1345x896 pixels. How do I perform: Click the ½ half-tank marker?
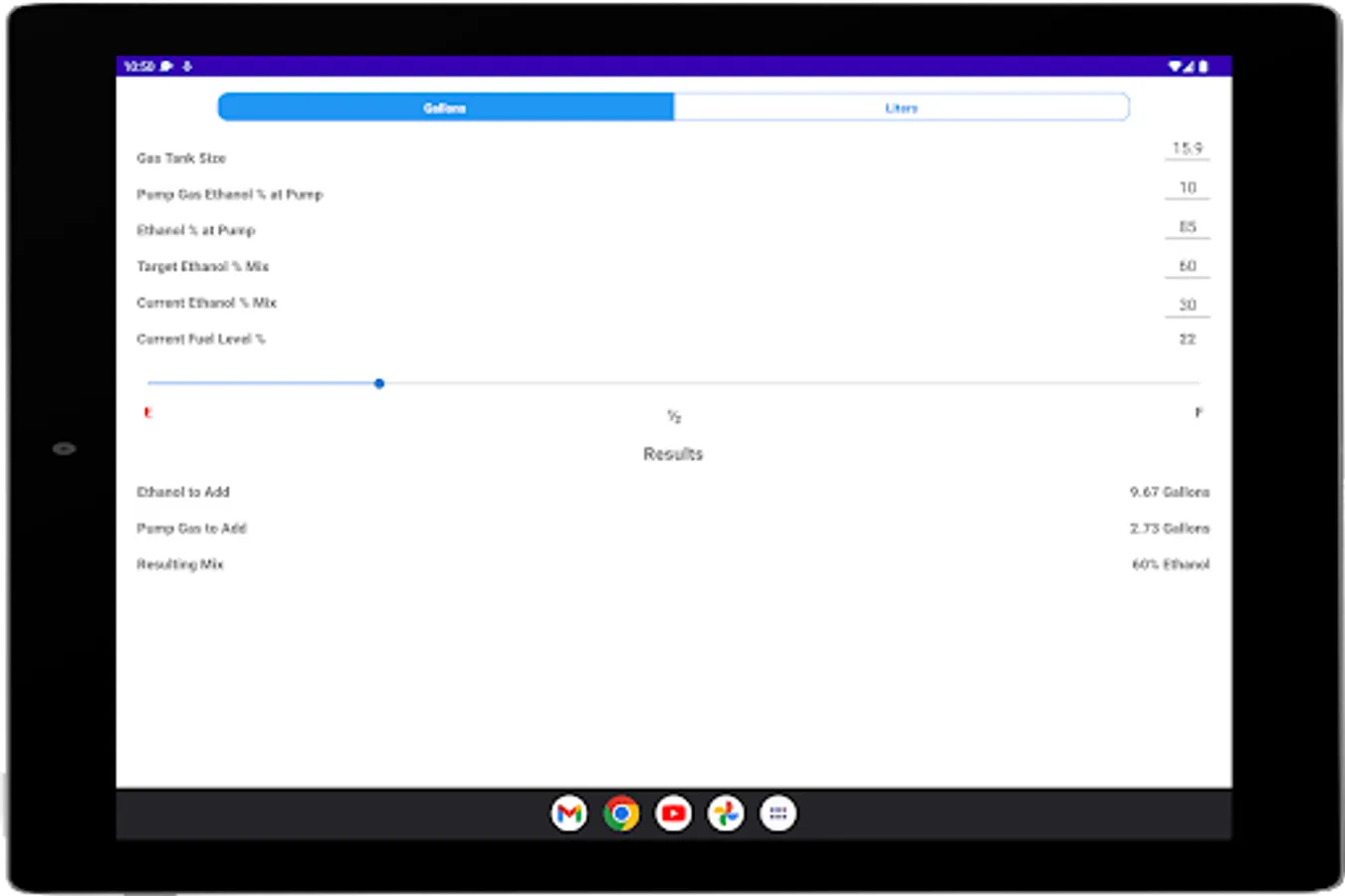pyautogui.click(x=674, y=416)
